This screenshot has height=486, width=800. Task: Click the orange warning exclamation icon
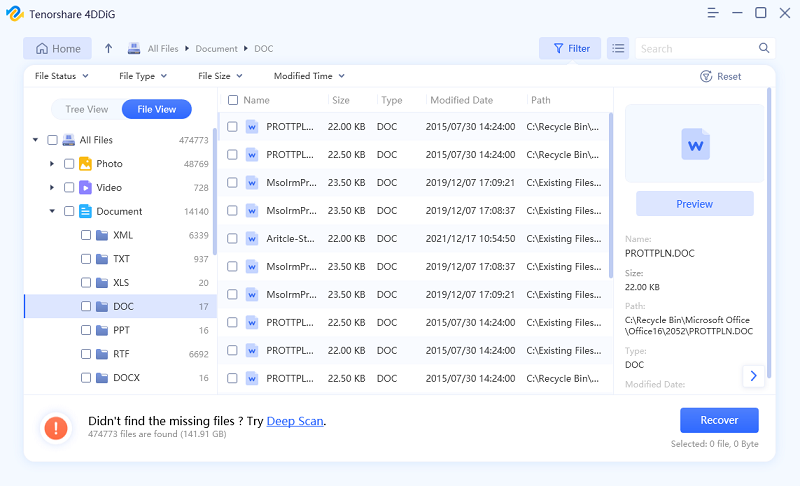coord(56,428)
